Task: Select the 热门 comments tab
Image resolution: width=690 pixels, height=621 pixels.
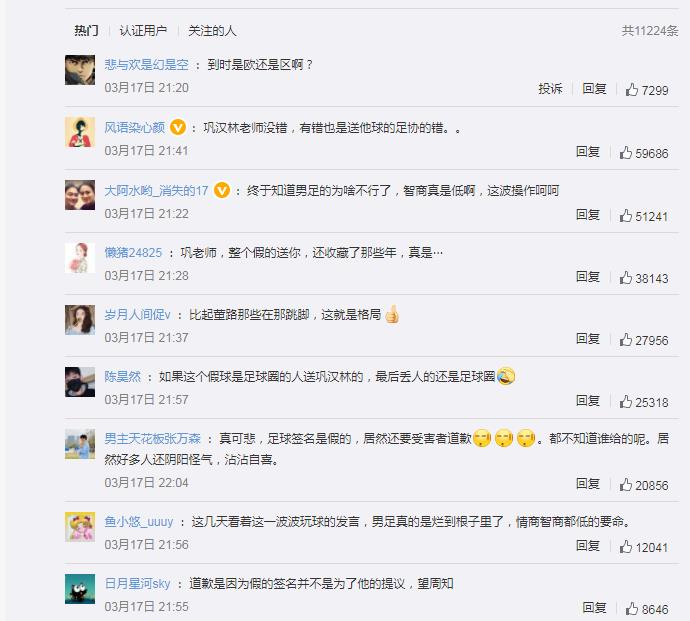Action: tap(86, 31)
